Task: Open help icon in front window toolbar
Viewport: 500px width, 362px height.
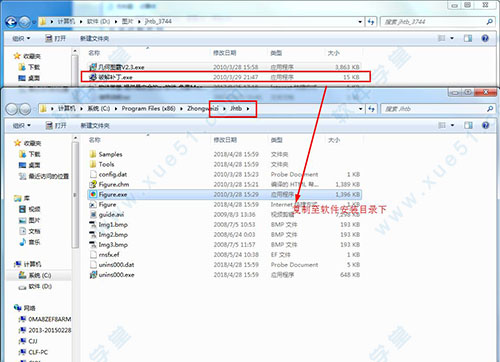Action: click(x=485, y=125)
